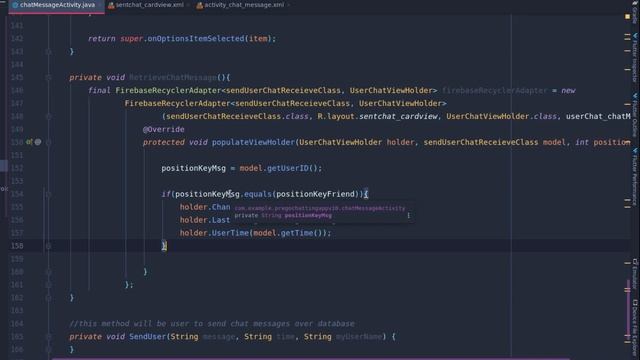
Task: Click line number 158 in the gutter
Action: click(x=17, y=246)
